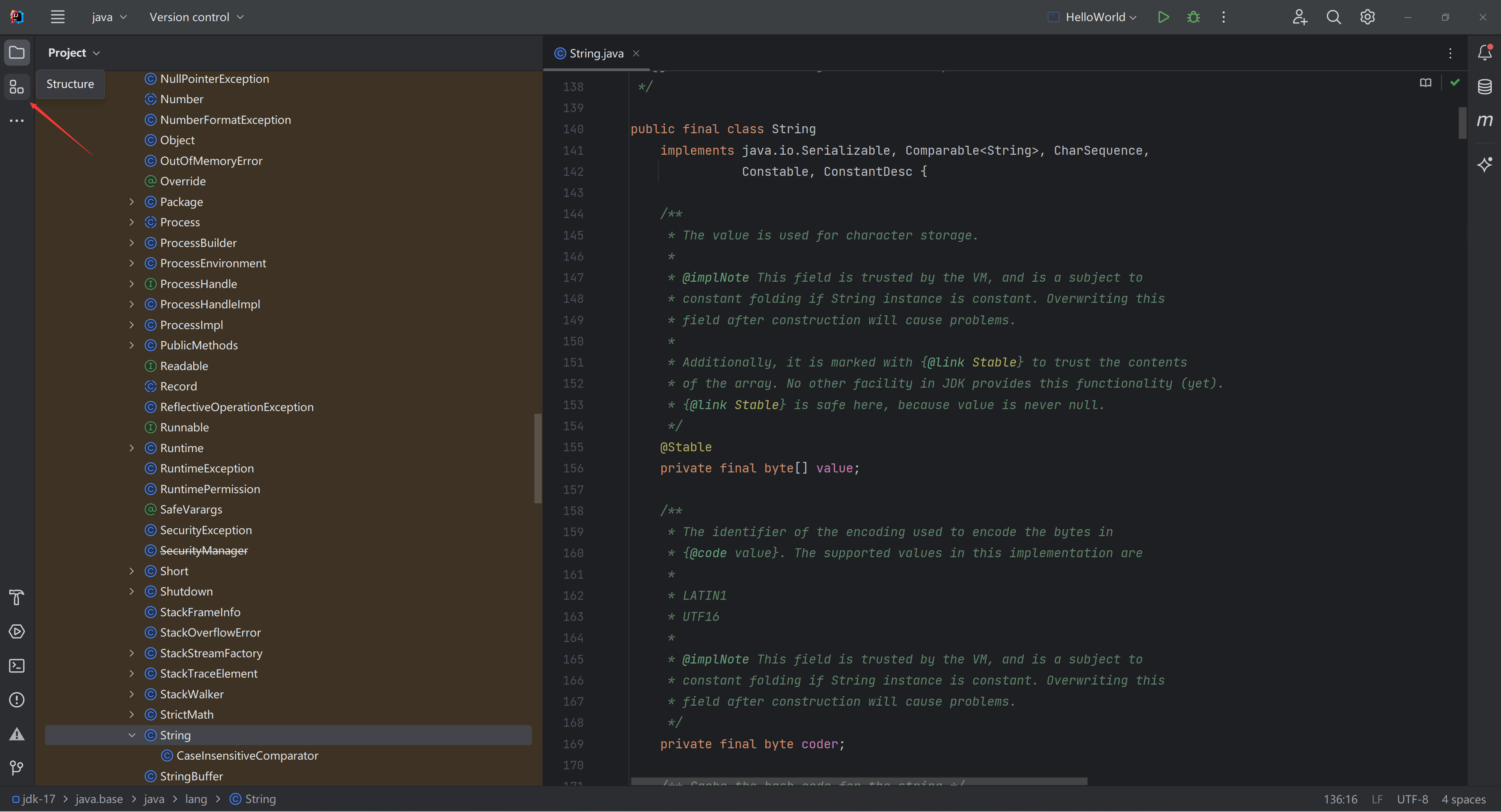1501x812 pixels.
Task: Debug HelloWorld with the bug icon
Action: tap(1193, 17)
